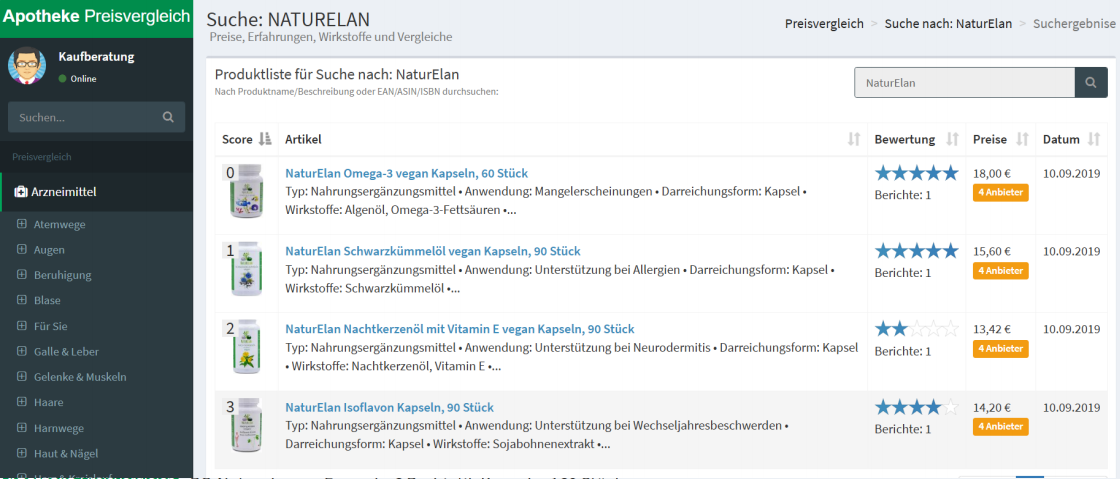Image resolution: width=1120 pixels, height=479 pixels.
Task: Click the search magnifier in the sidebar
Action: (x=168, y=117)
